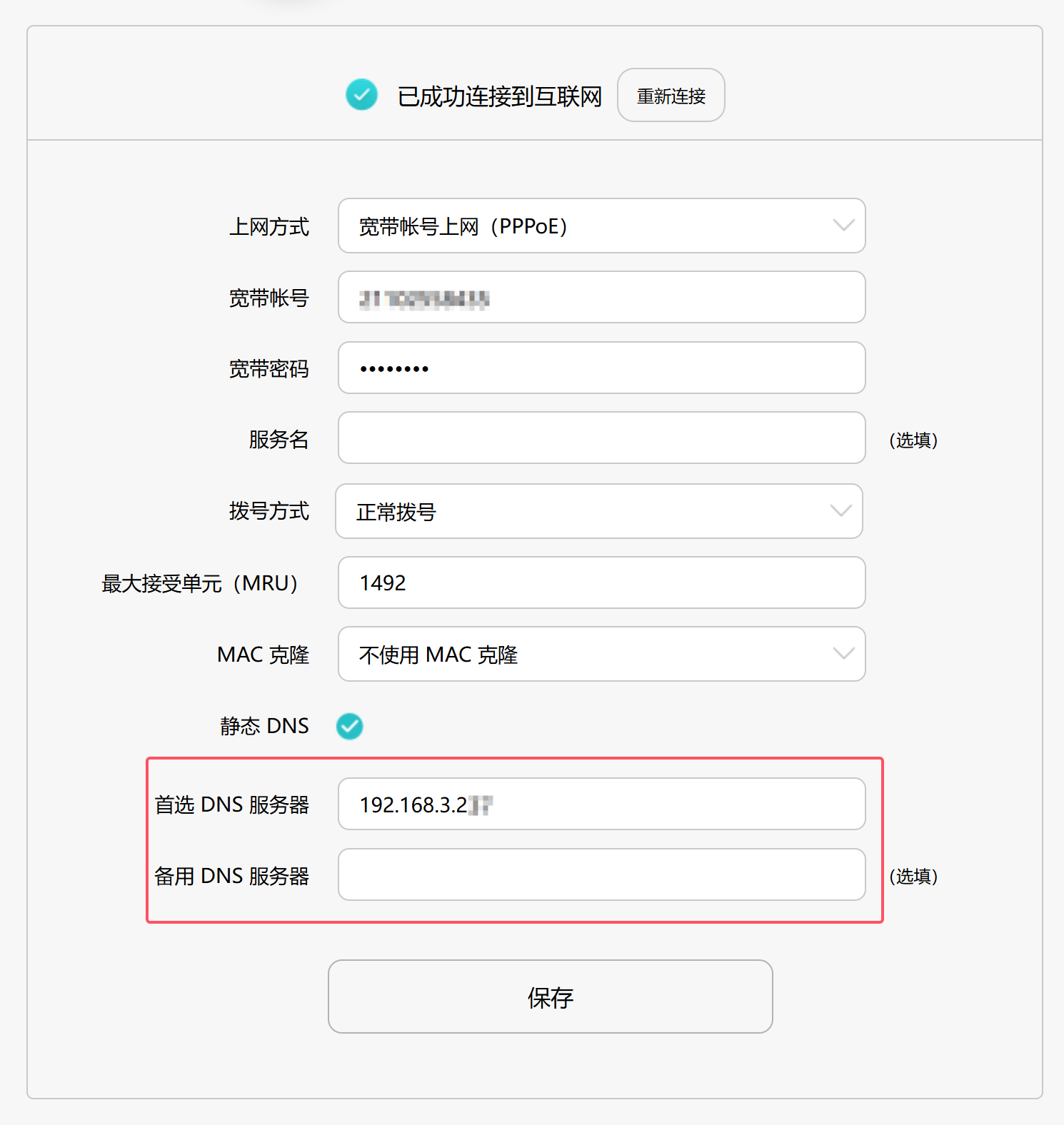Select the MRU value 1492 field
Screen dimensions: 1064x1125
point(600,583)
